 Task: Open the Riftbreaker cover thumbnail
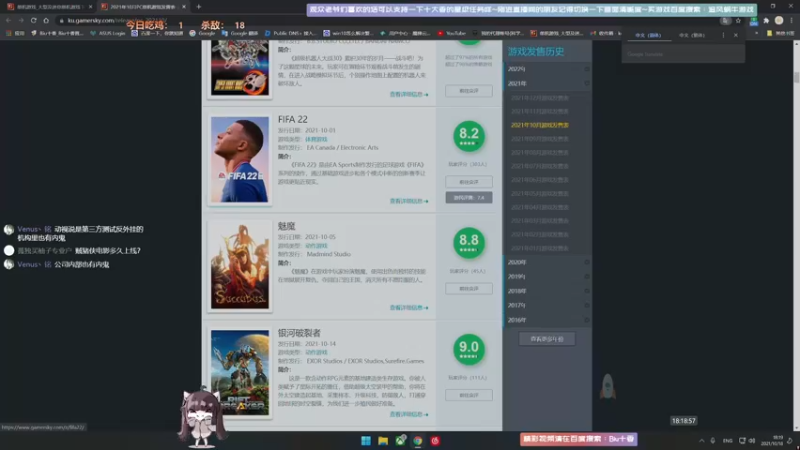pos(240,372)
